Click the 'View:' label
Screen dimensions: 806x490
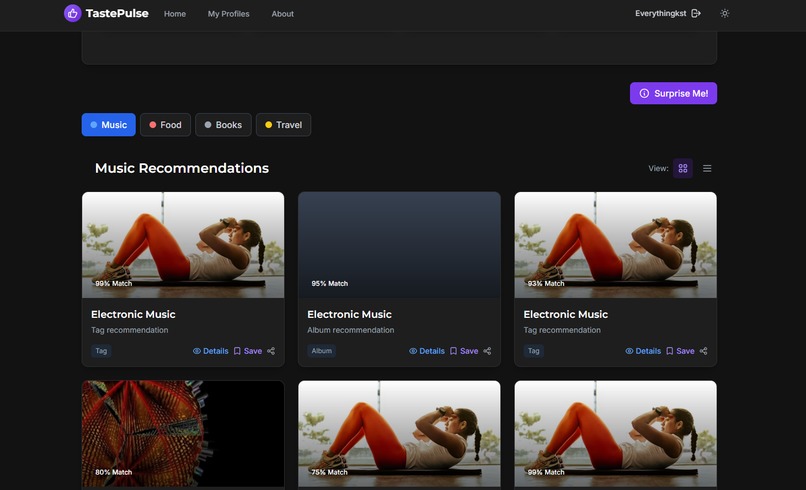(658, 168)
